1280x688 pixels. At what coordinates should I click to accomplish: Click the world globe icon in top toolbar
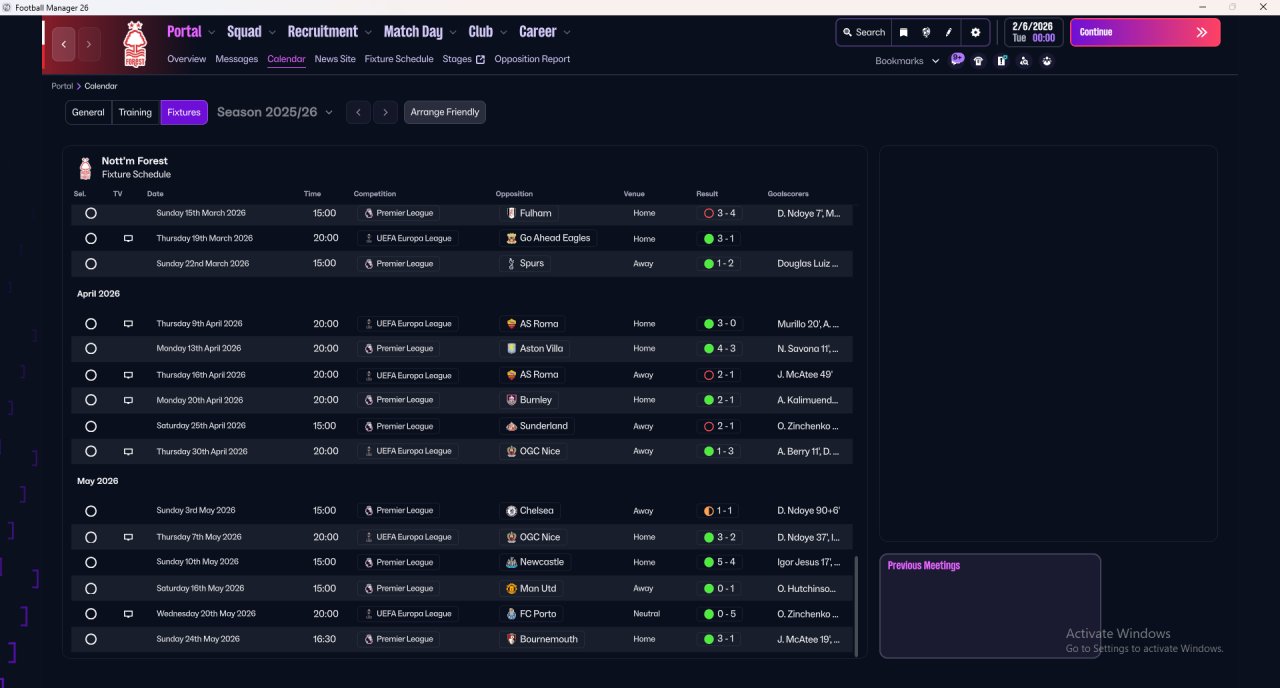926,32
